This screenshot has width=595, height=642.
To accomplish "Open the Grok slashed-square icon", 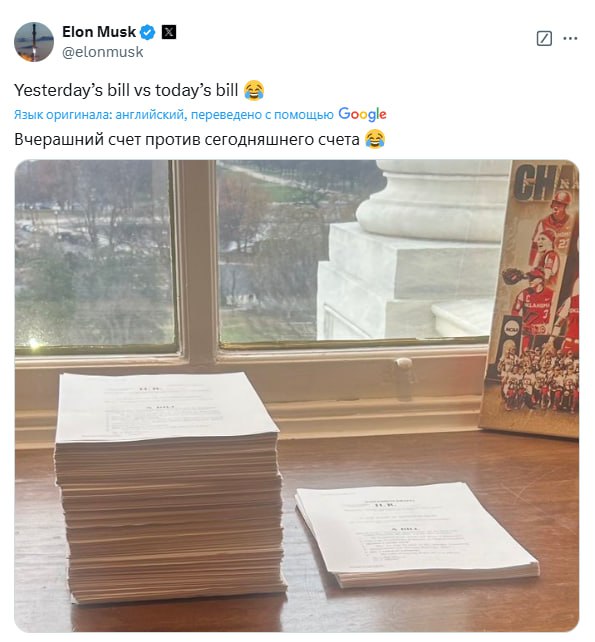I will [x=544, y=38].
